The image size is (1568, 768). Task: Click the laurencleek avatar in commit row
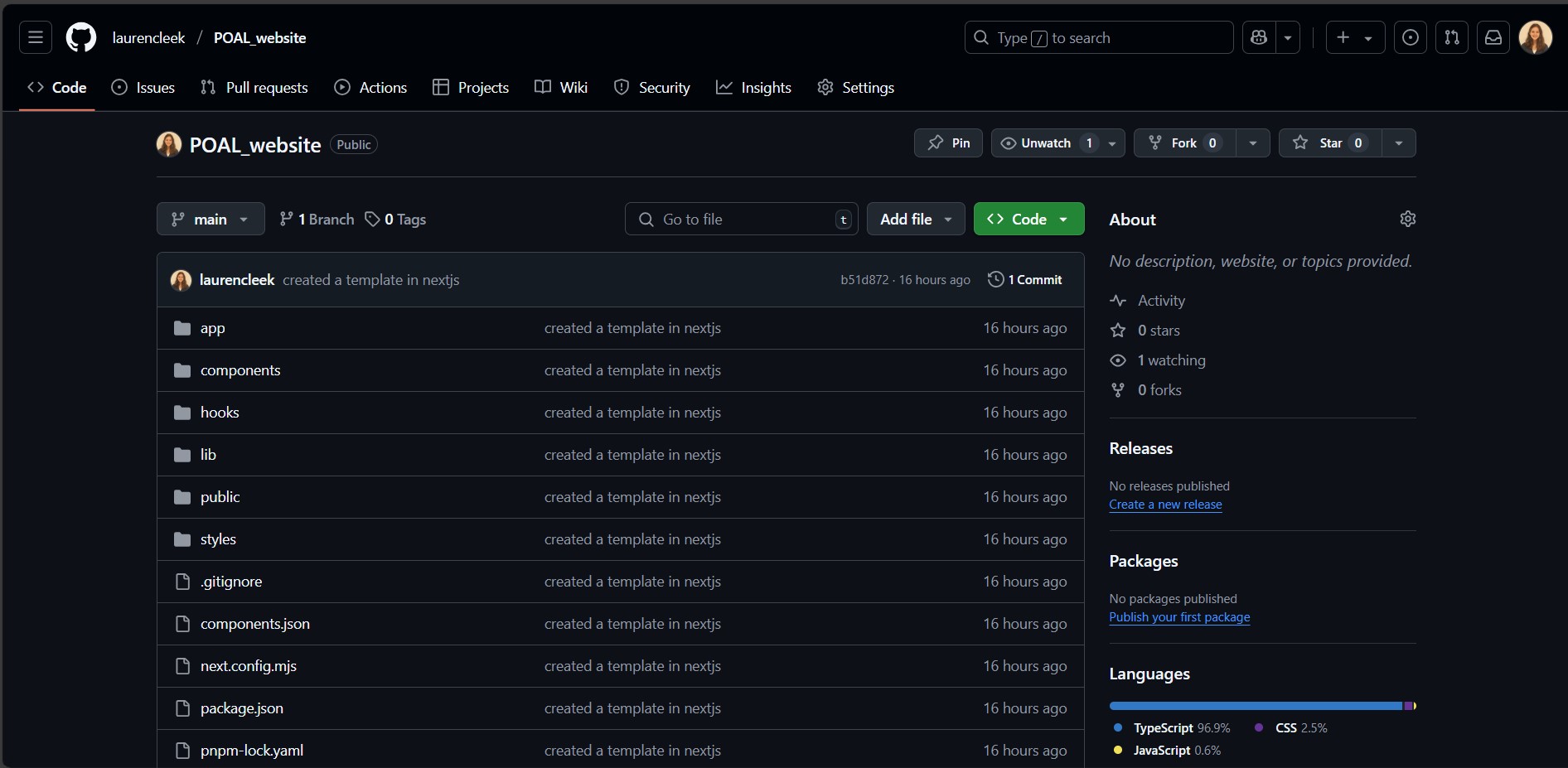click(181, 280)
